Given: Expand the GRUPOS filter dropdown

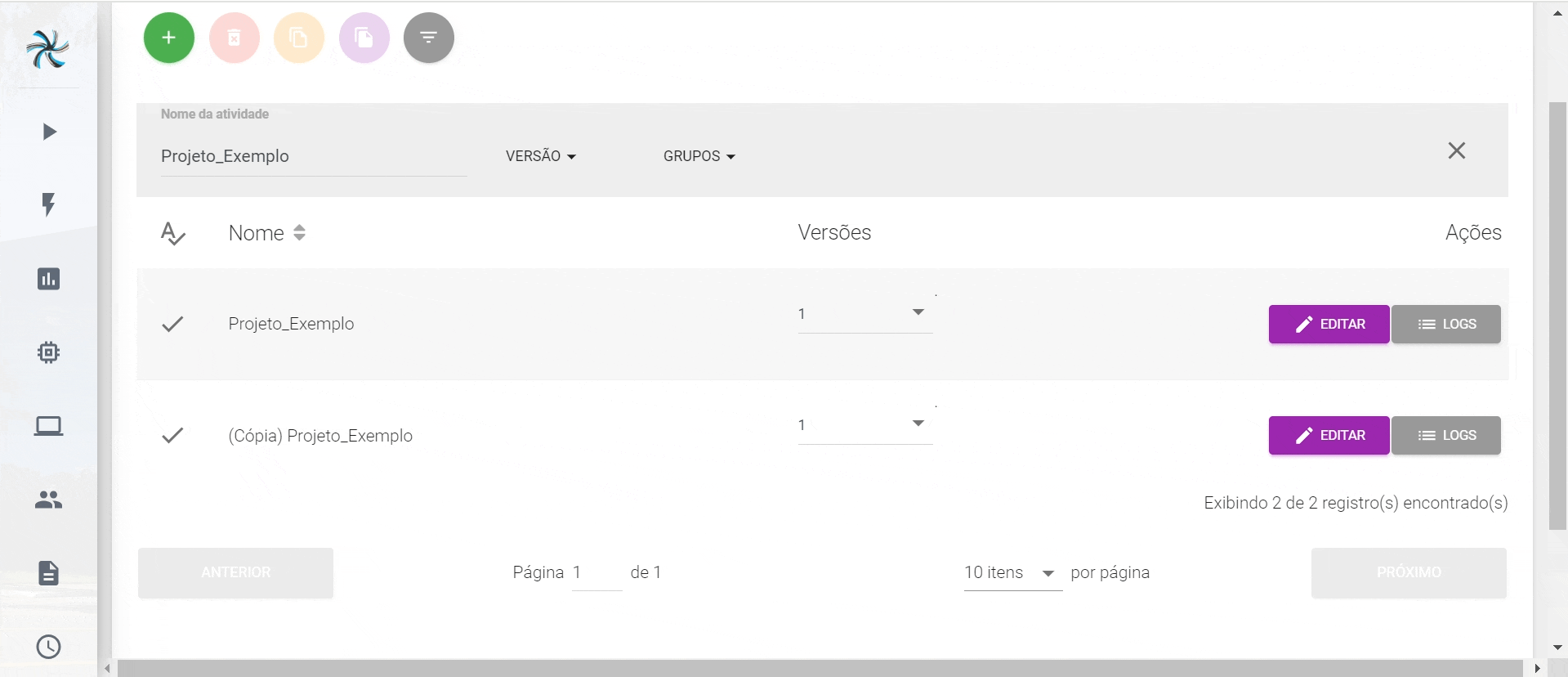Looking at the screenshot, I should click(x=699, y=156).
